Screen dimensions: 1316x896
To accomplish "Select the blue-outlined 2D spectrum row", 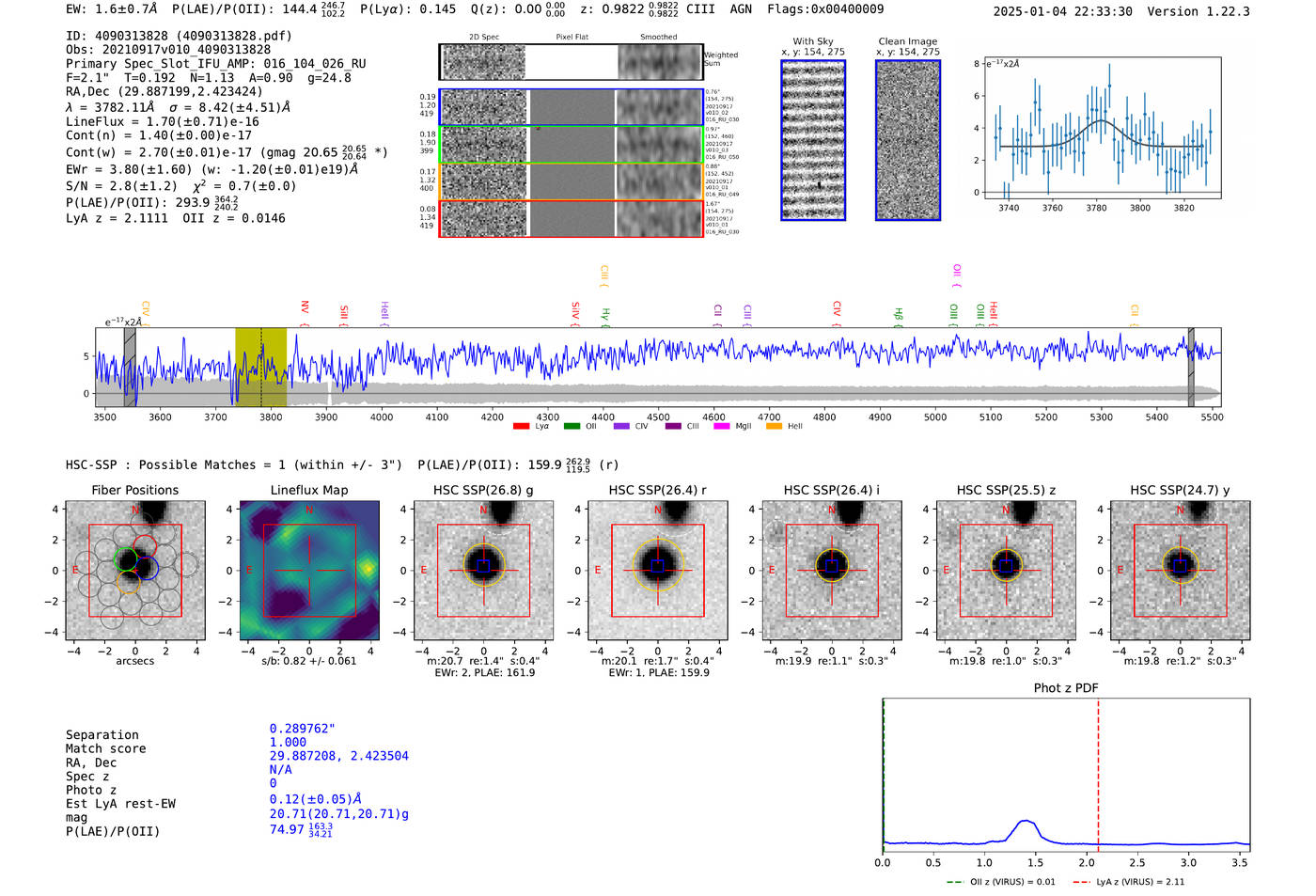I will pyautogui.click(x=572, y=107).
